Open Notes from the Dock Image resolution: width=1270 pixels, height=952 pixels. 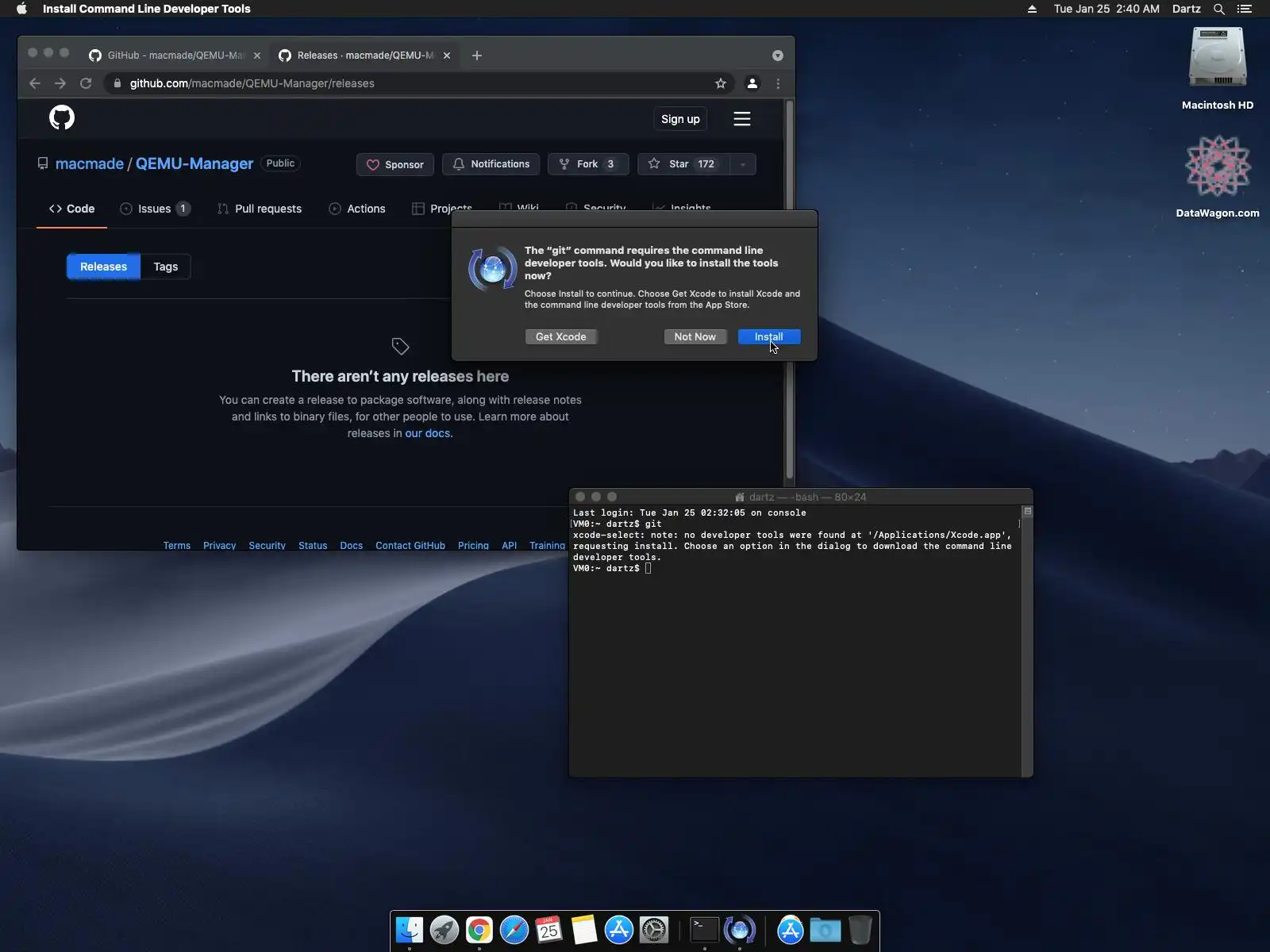(x=584, y=930)
